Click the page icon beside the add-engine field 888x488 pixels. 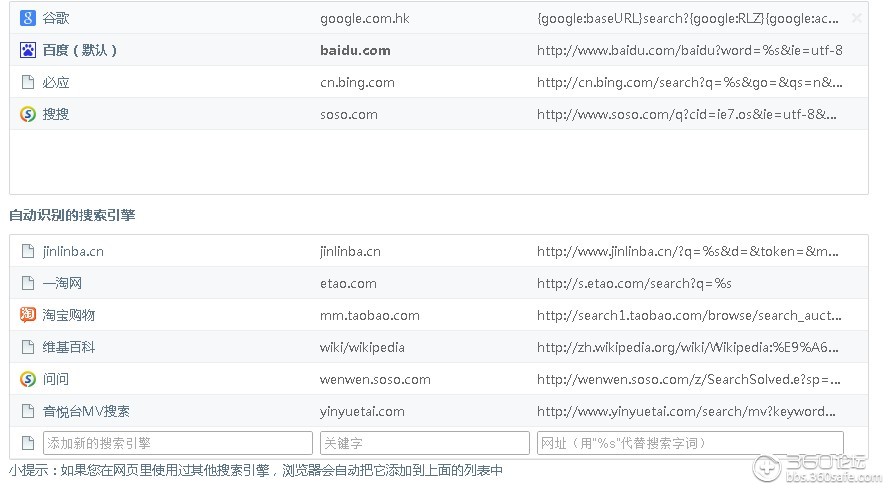(x=28, y=443)
